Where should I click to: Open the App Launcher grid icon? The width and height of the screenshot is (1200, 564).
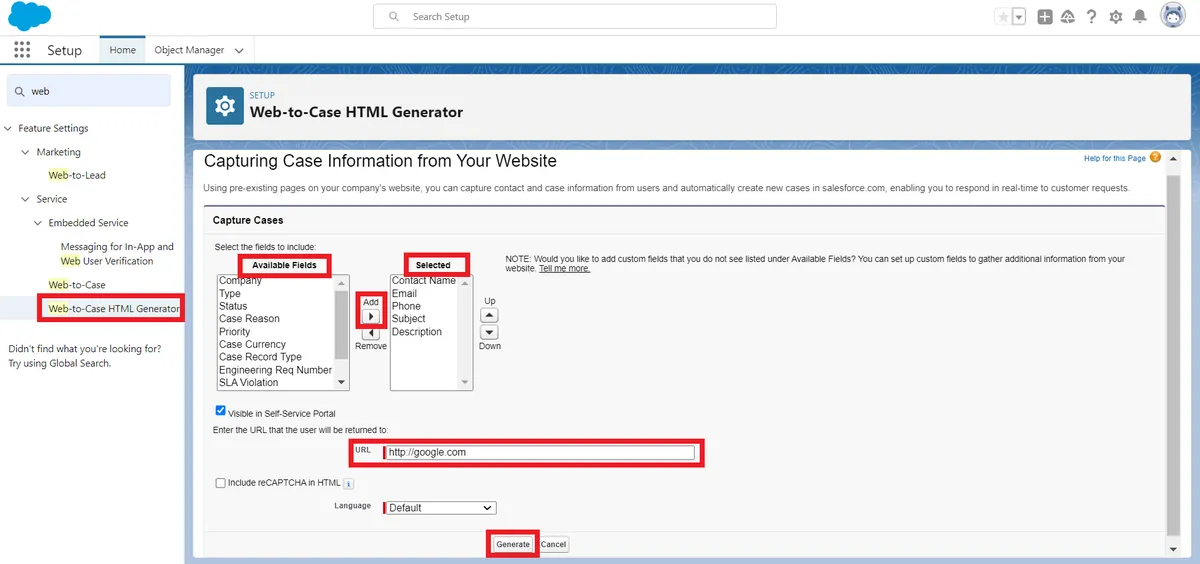click(22, 50)
